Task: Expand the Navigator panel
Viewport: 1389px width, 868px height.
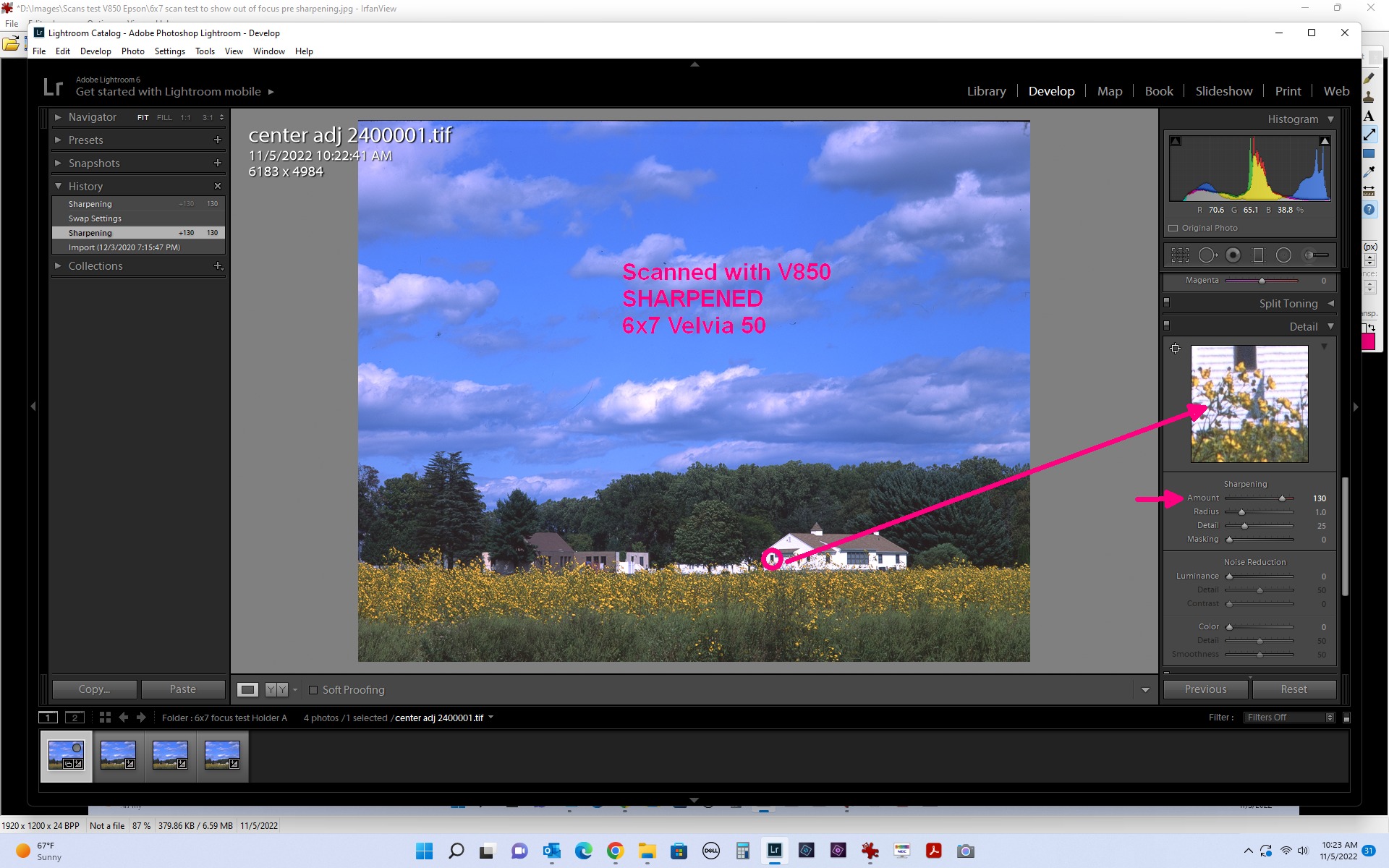Action: pos(58,117)
